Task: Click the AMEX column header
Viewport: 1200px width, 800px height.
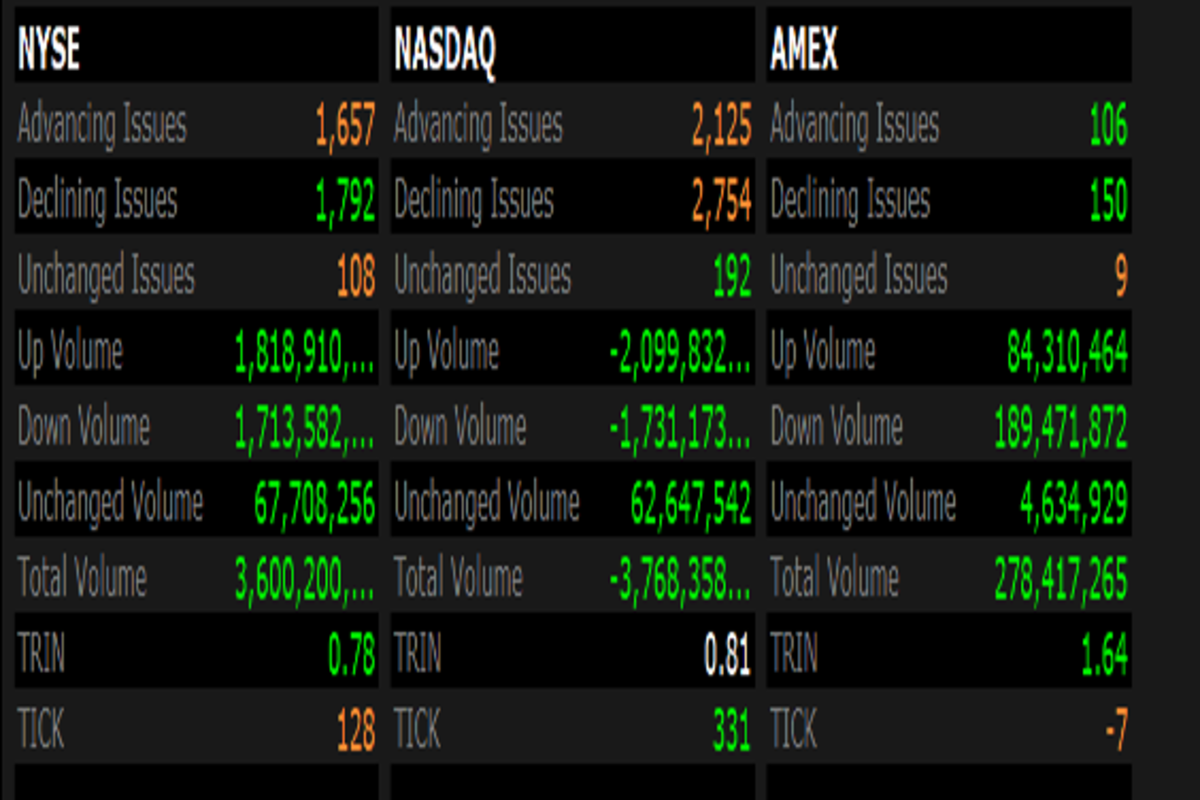Action: [x=804, y=52]
